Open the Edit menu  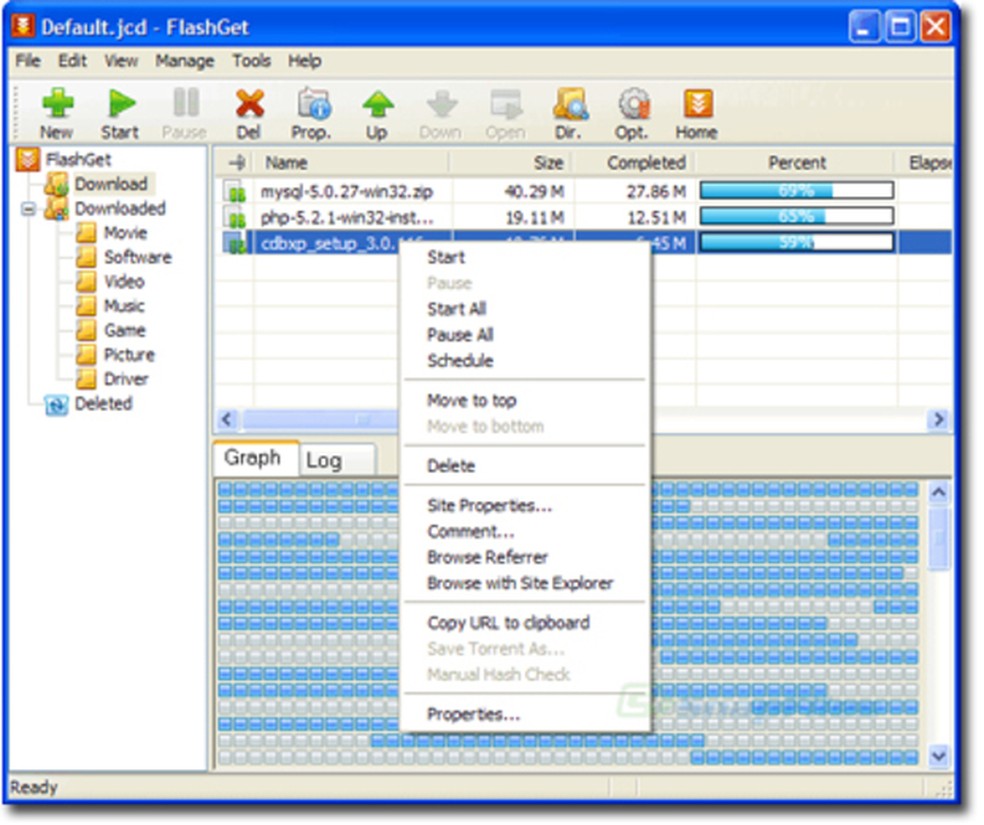pyautogui.click(x=72, y=61)
